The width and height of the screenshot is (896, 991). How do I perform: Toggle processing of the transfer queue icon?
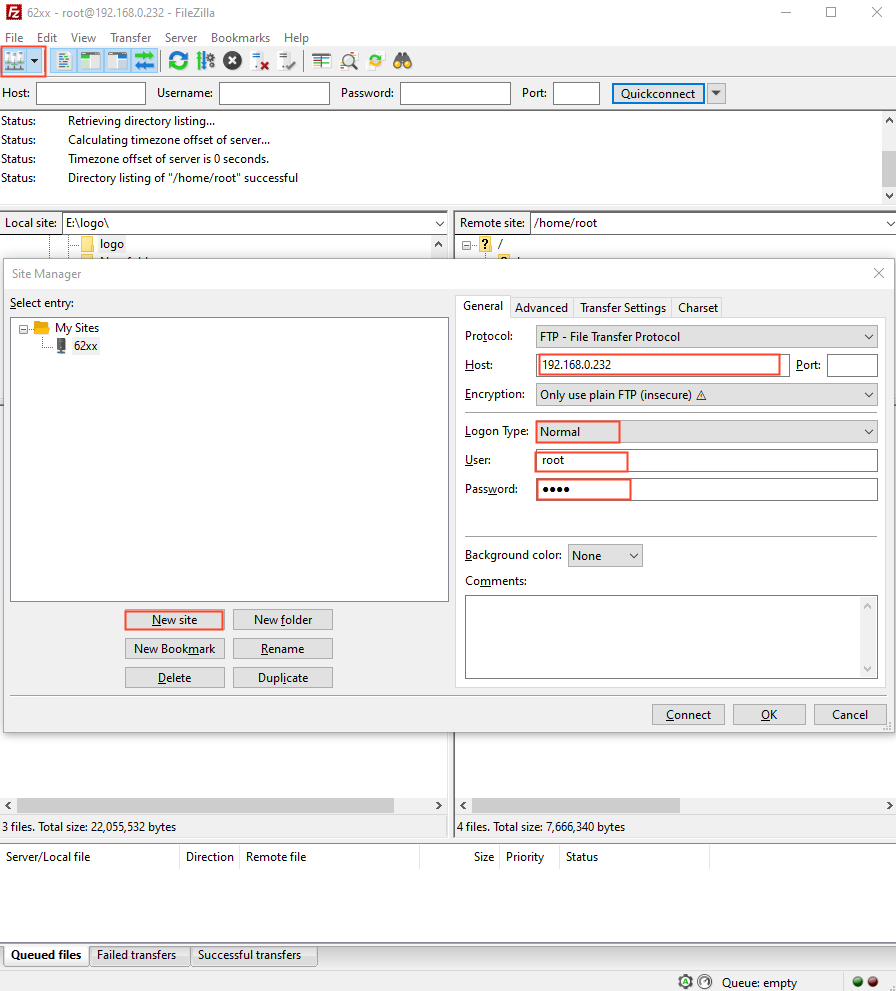tap(205, 61)
